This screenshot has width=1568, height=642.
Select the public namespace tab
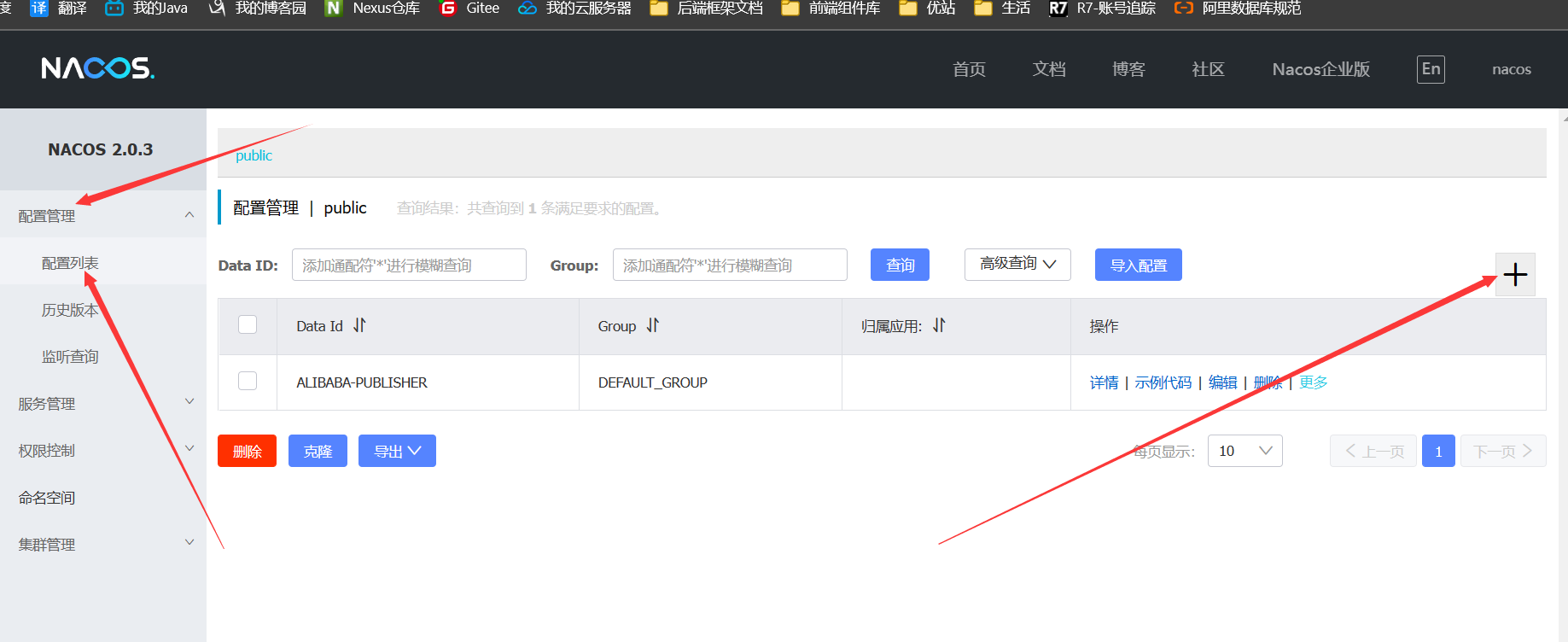click(254, 155)
